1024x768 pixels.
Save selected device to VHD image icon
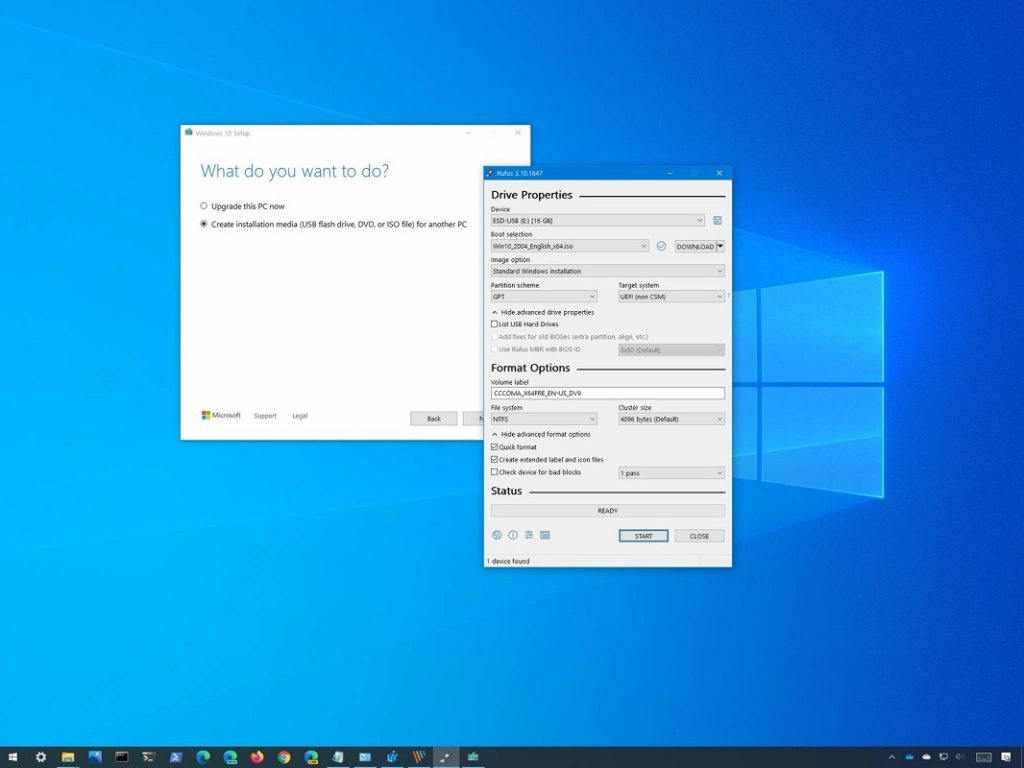tap(718, 220)
